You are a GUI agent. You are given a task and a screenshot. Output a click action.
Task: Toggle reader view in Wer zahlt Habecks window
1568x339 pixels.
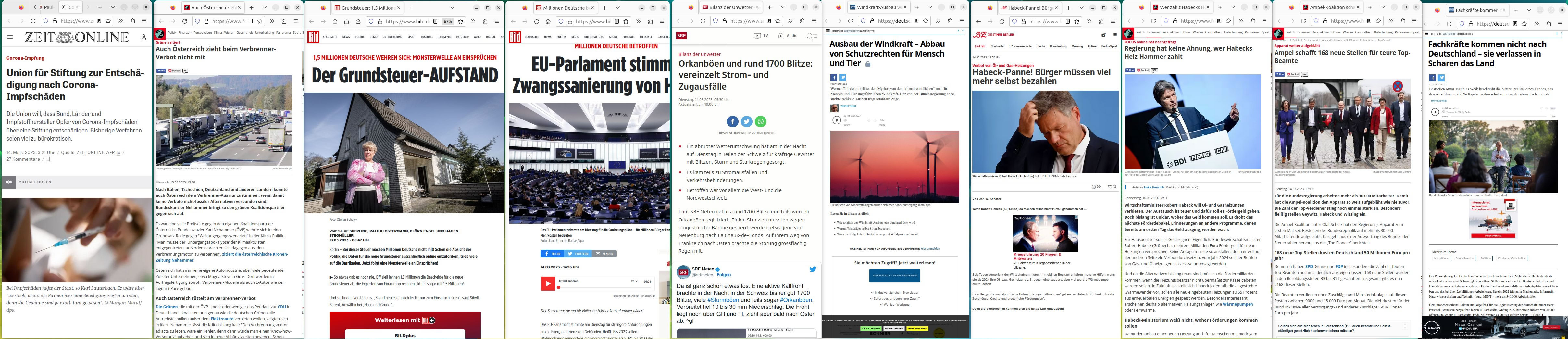1219,21
